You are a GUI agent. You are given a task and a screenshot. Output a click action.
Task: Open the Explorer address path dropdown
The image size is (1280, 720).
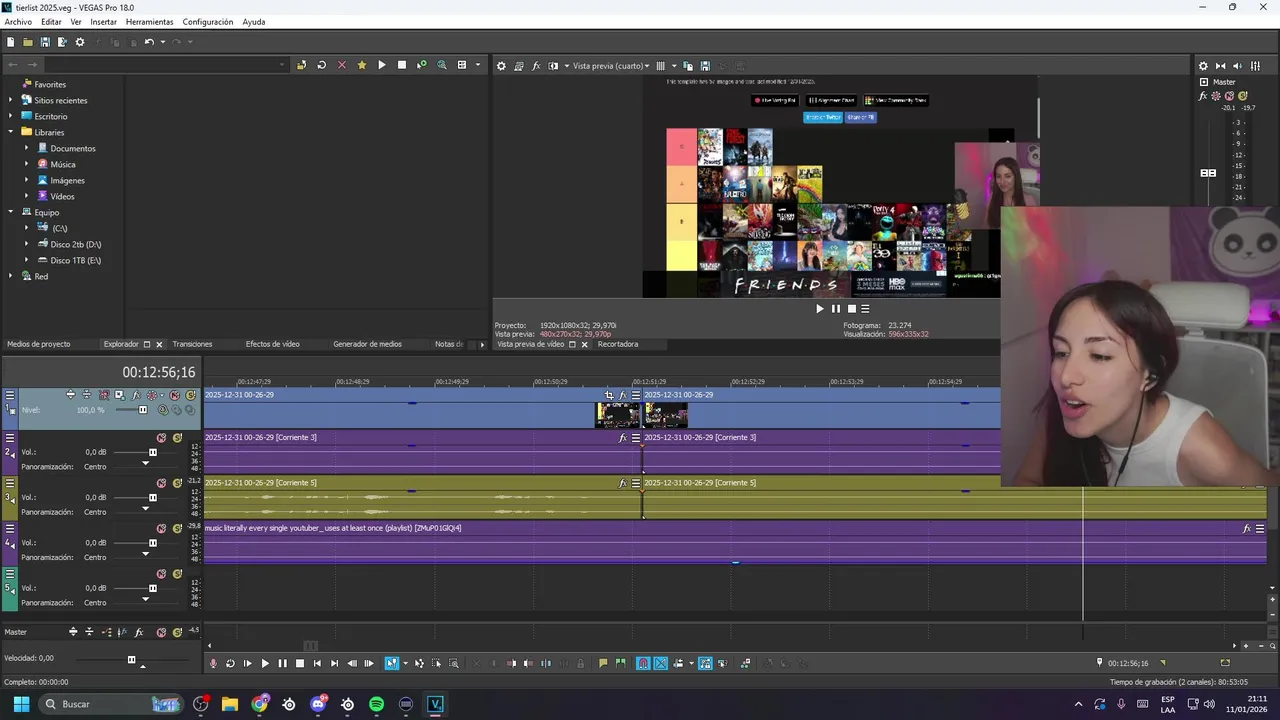(283, 65)
